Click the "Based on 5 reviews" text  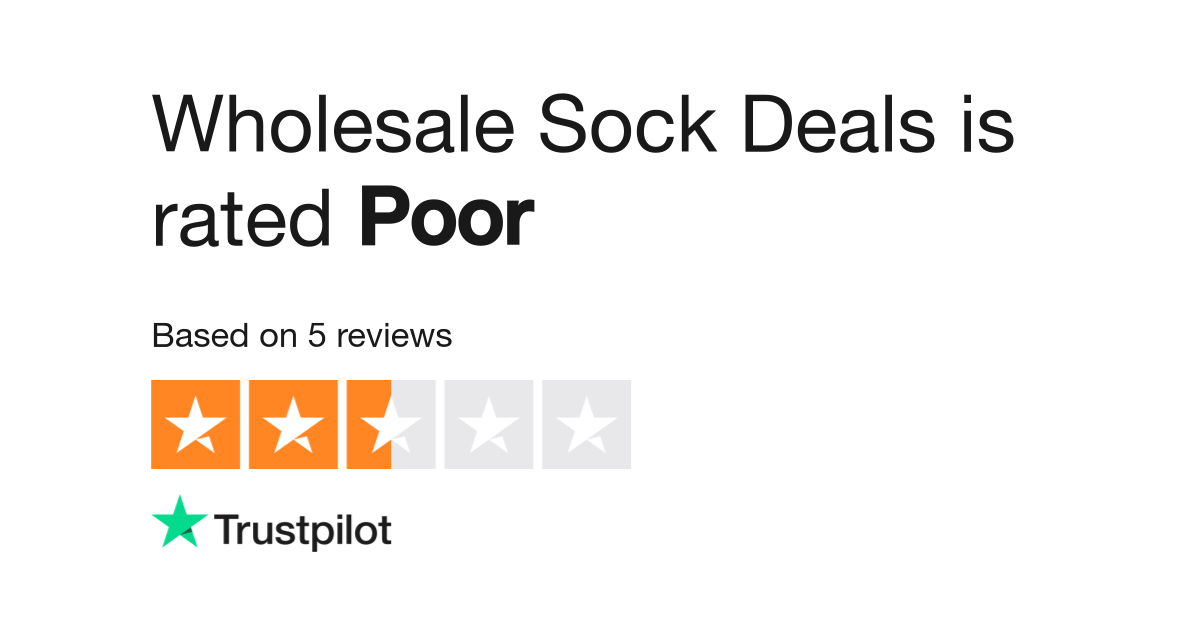coord(301,336)
